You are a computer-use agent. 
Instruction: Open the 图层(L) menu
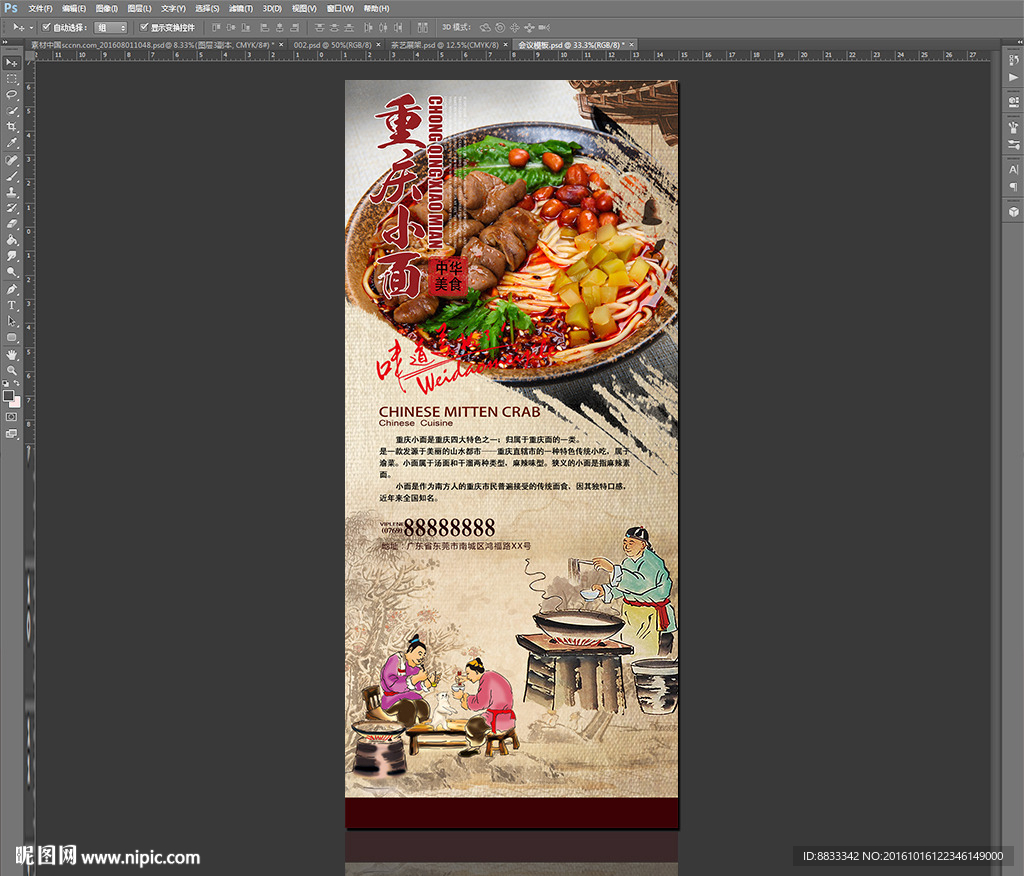tap(139, 8)
